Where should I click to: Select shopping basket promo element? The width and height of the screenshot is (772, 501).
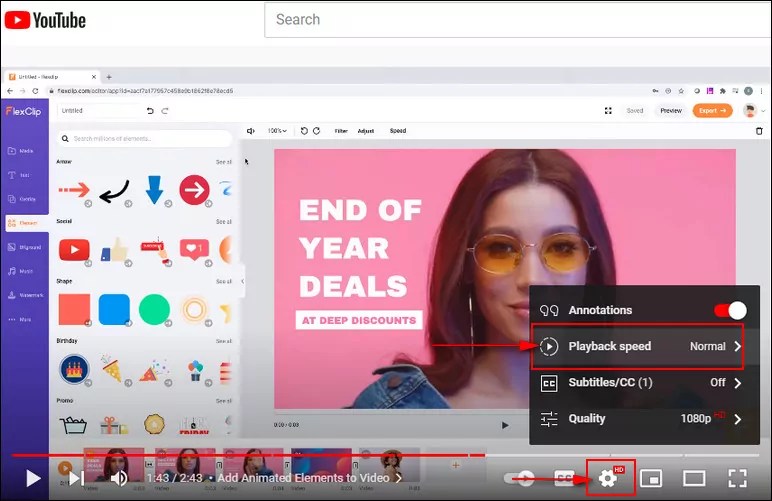pyautogui.click(x=73, y=425)
